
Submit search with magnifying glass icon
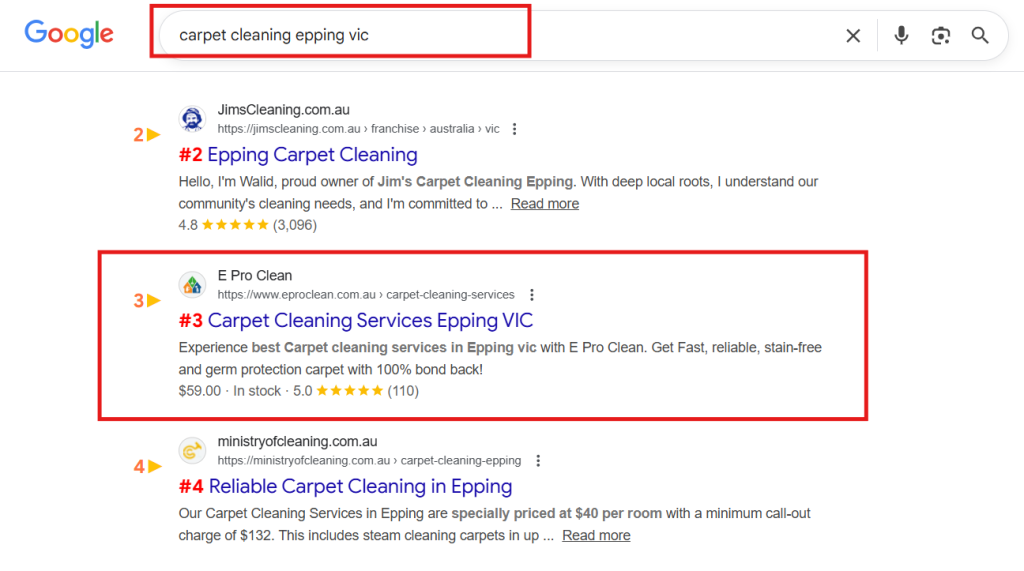pos(980,36)
